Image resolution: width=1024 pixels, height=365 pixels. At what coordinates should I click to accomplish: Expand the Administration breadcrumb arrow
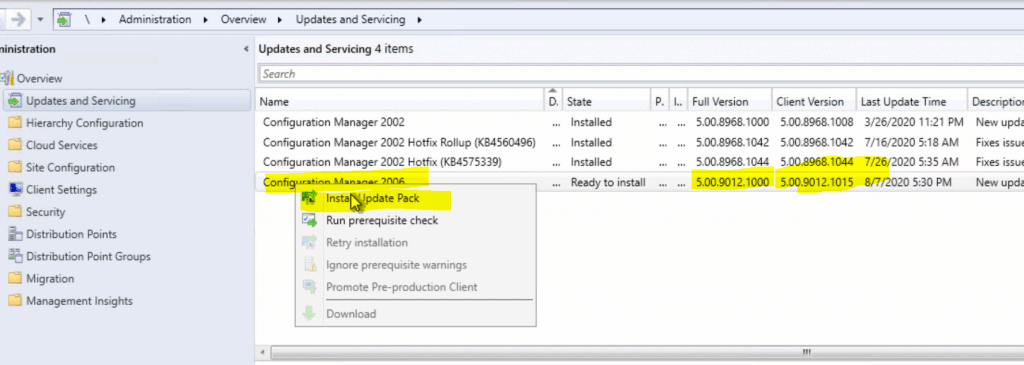click(x=206, y=20)
